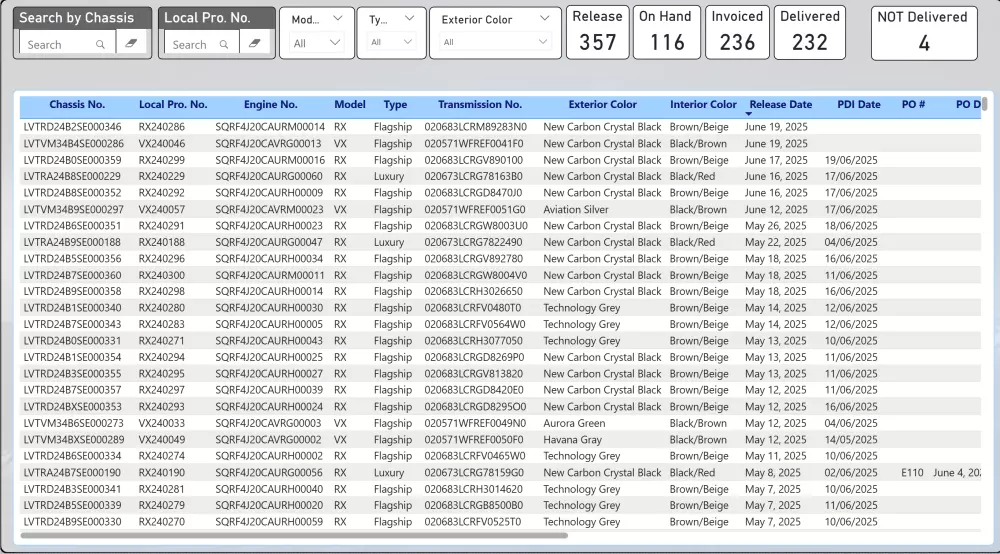The height and width of the screenshot is (554, 1000).
Task: Sort by Type column header
Action: click(395, 105)
